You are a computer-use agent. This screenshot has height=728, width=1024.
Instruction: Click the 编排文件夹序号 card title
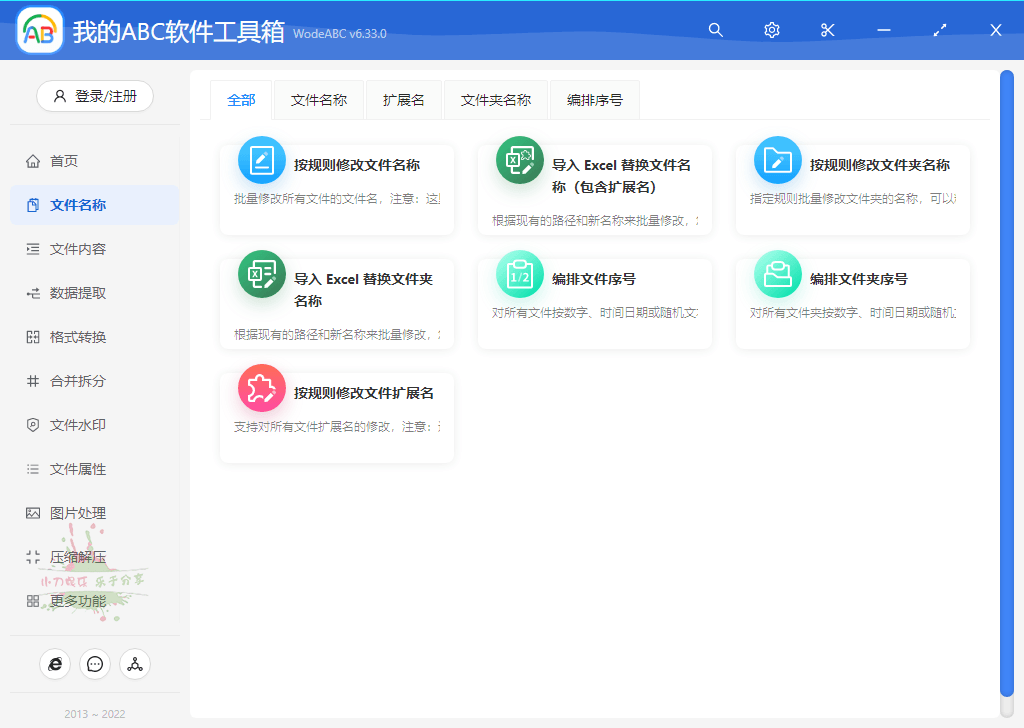(x=858, y=279)
